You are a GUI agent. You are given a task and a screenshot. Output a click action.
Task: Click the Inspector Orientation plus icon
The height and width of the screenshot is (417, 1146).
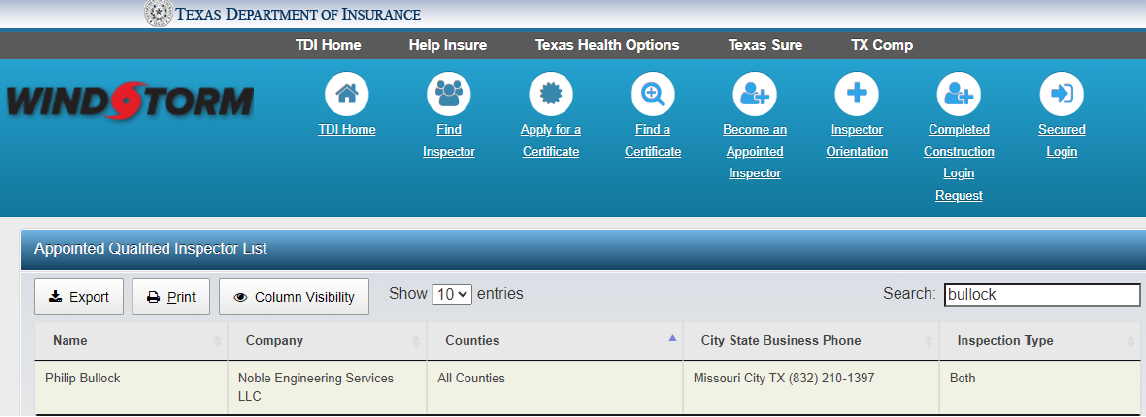(857, 94)
